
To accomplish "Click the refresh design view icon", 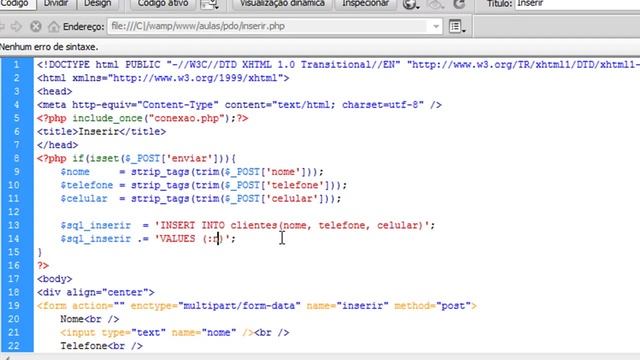I will point(459,4).
